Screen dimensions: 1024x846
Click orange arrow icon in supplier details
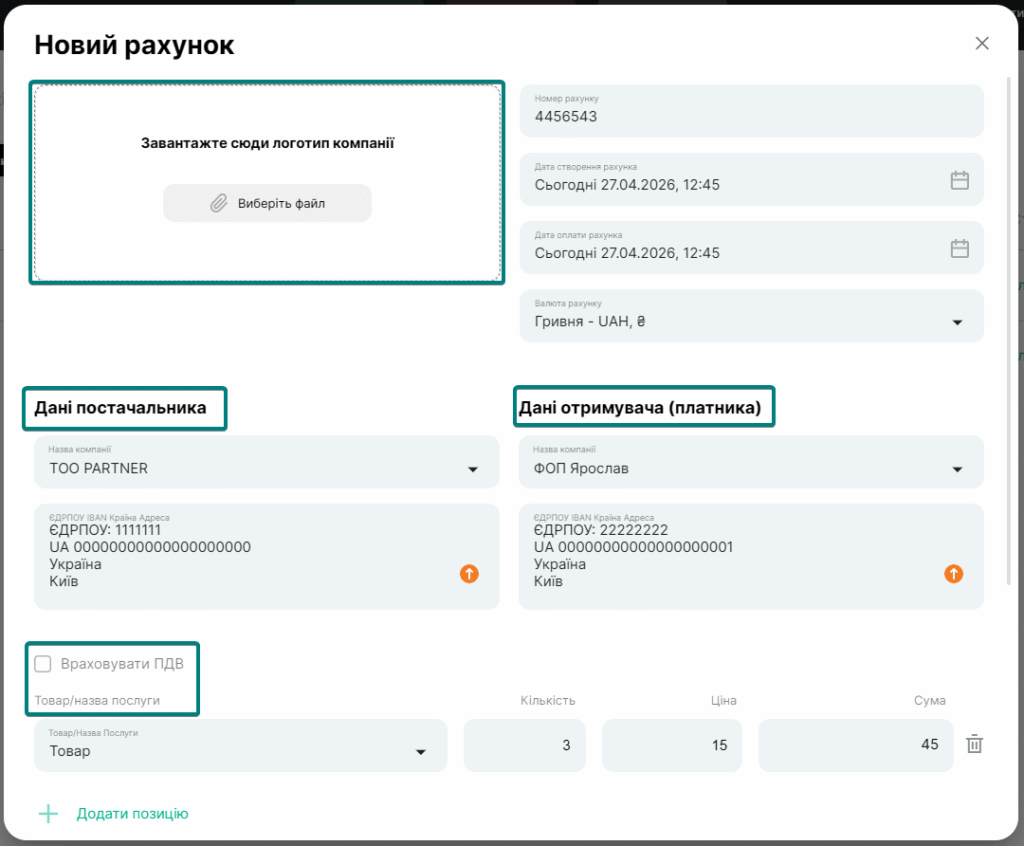click(469, 574)
